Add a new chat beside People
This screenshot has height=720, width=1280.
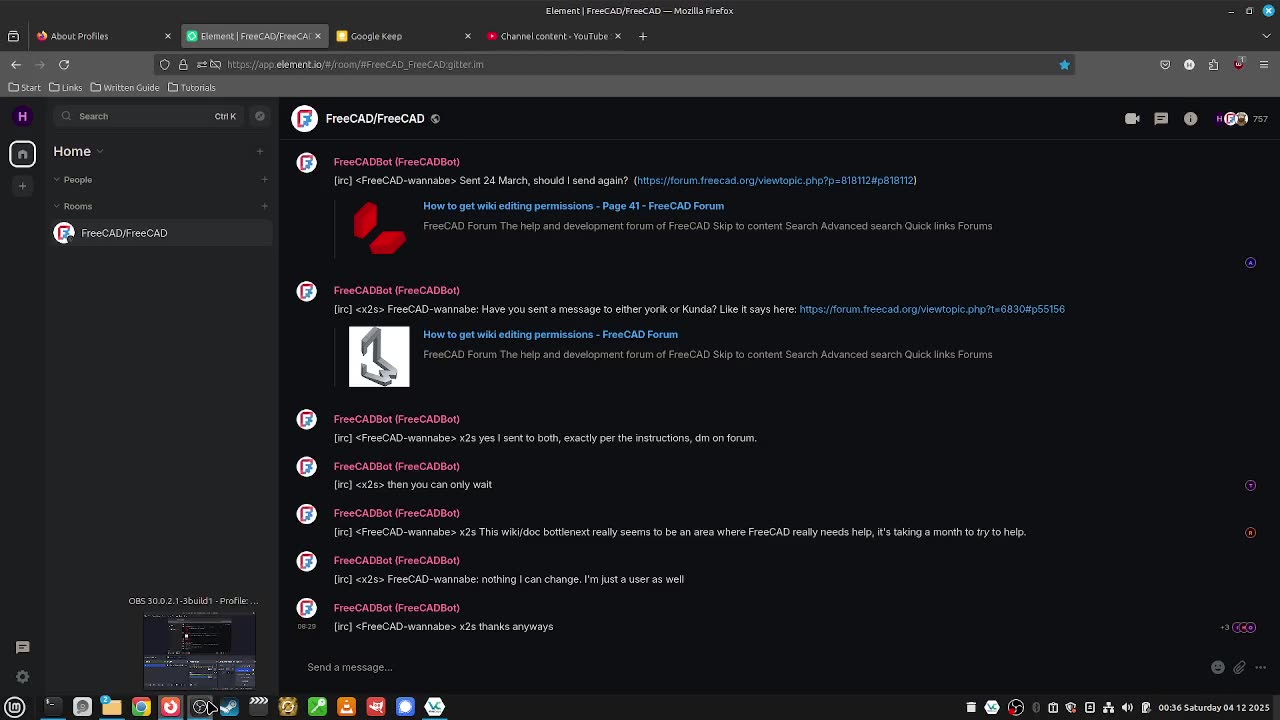[x=264, y=180]
